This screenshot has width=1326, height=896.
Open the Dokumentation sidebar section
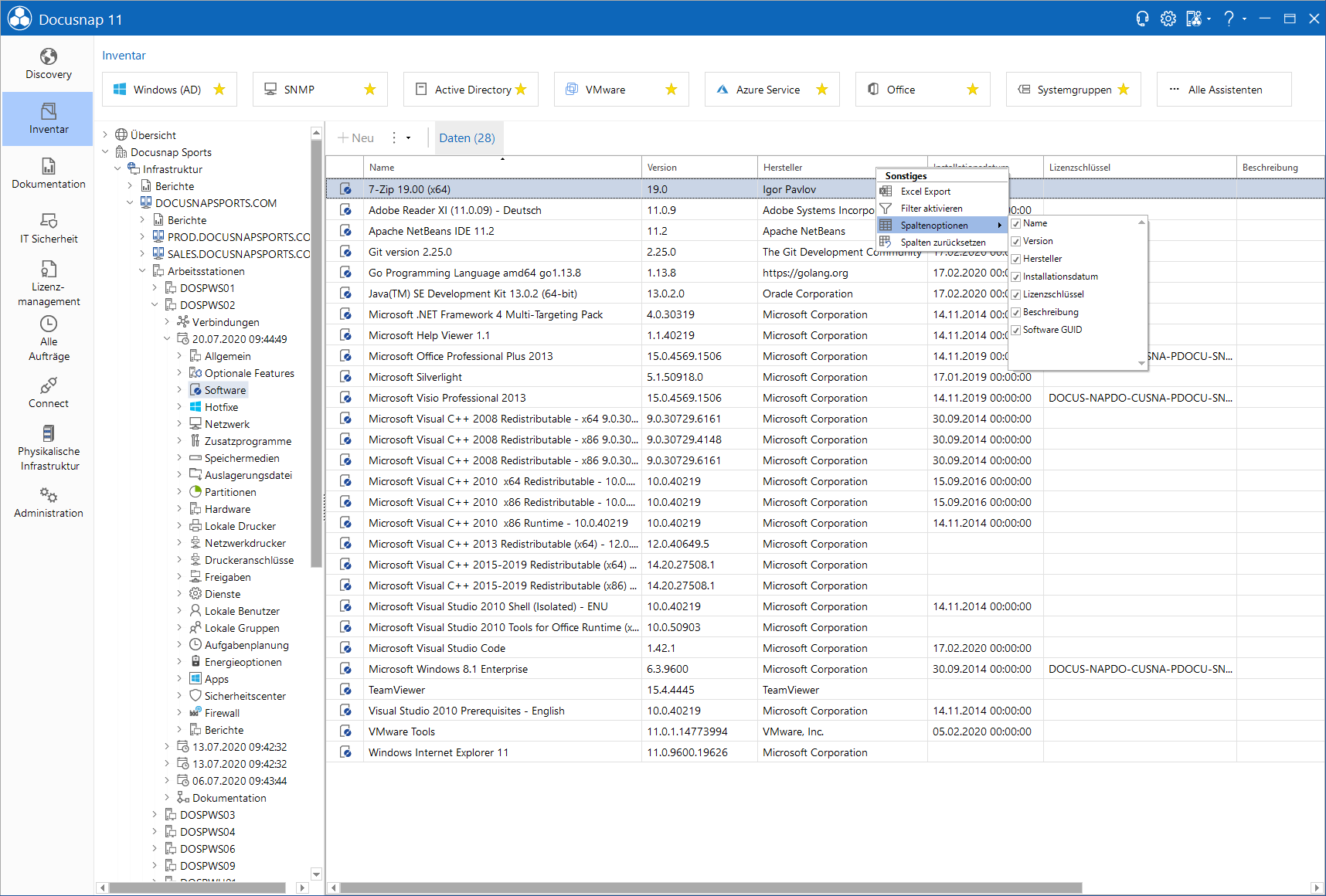48,173
